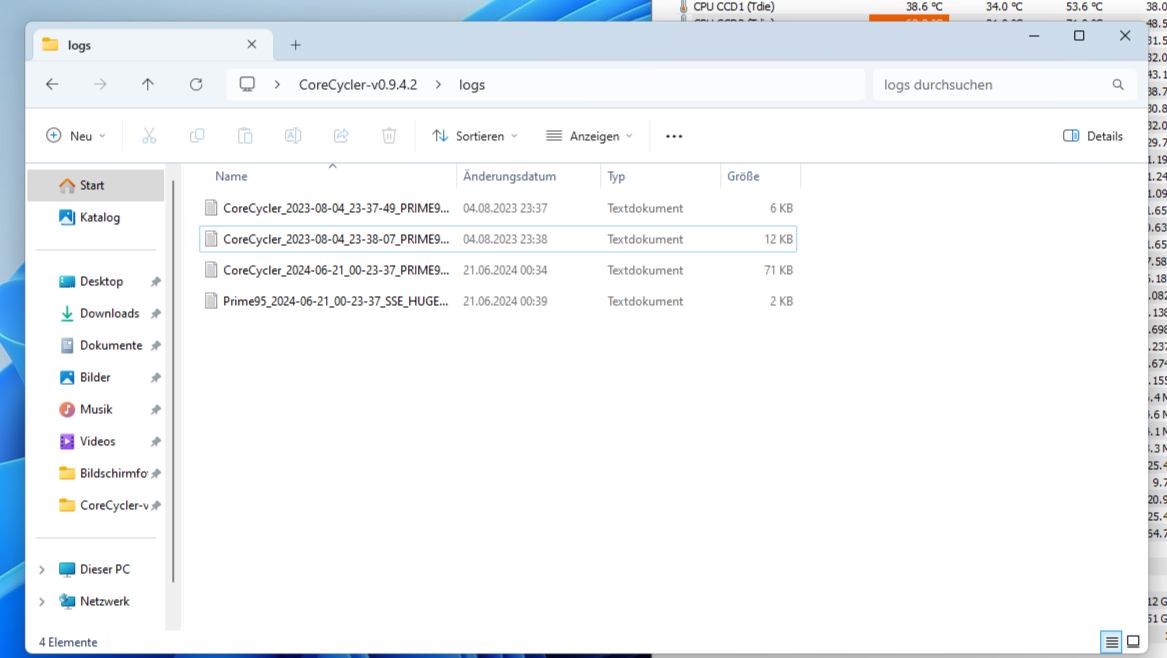
Task: Go back to the previous folder
Action: (52, 85)
